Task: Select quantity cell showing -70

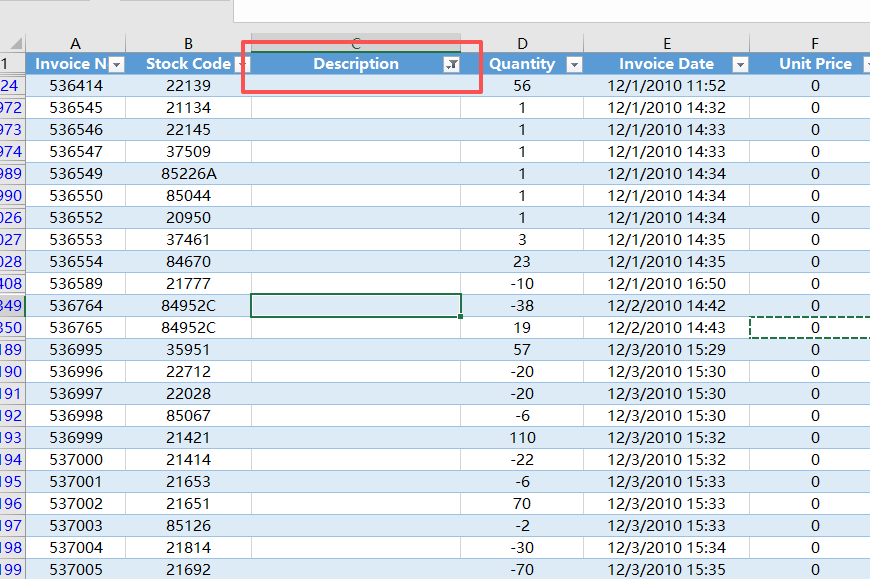Action: (x=522, y=570)
